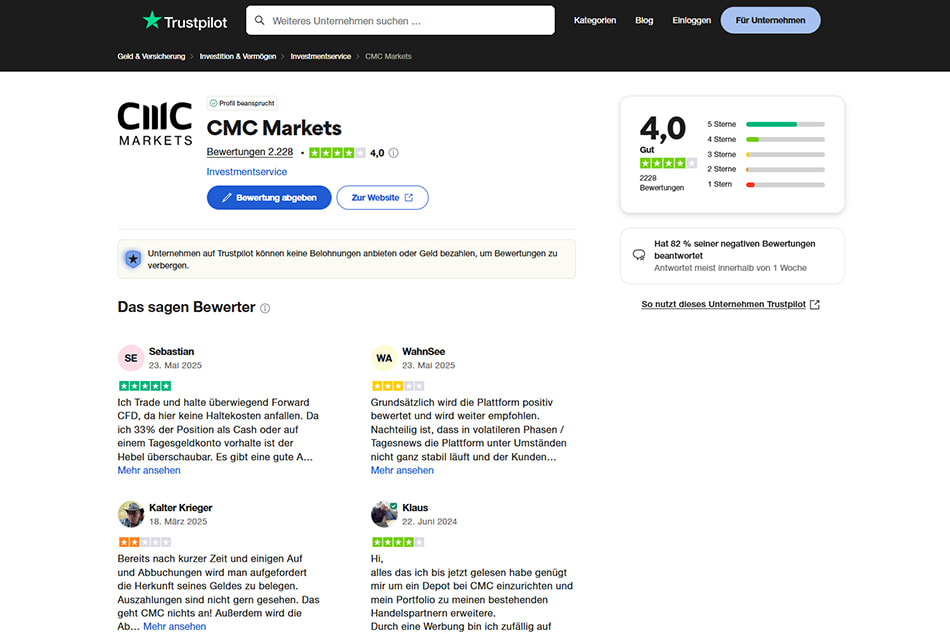Click the verified checkmark on Profil beansprucht

click(x=213, y=104)
